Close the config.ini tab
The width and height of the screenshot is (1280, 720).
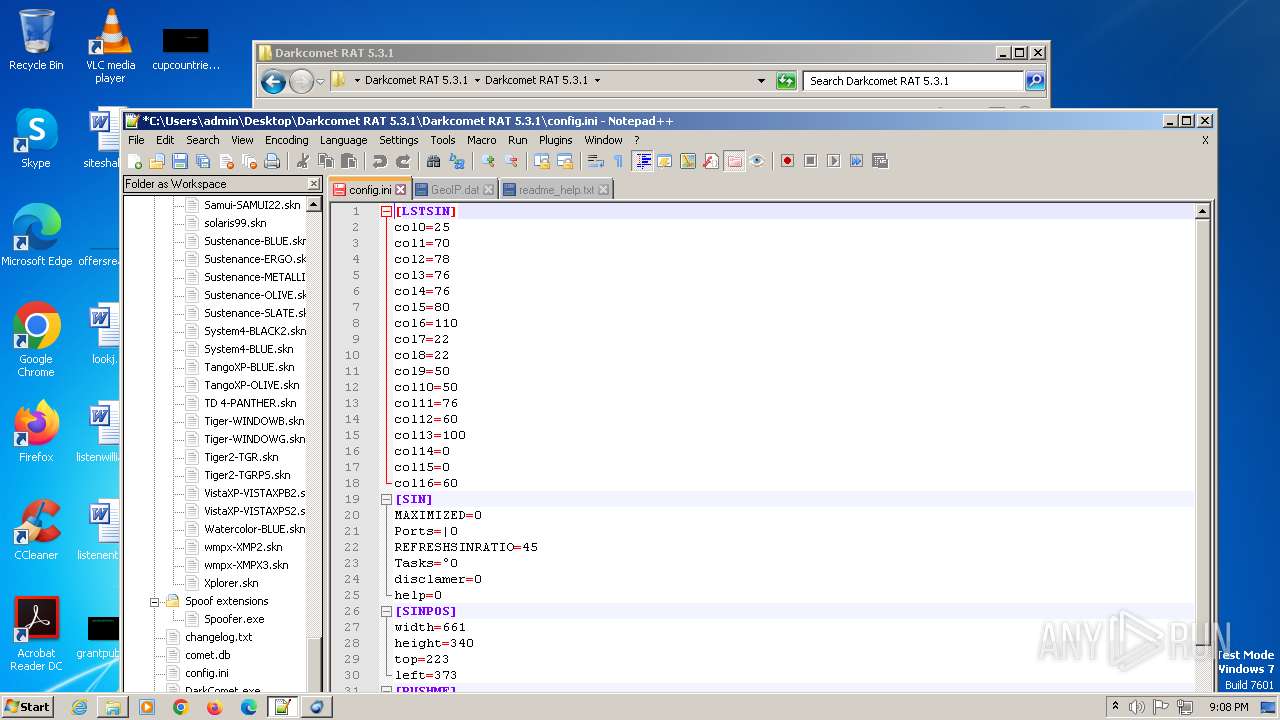coord(400,189)
